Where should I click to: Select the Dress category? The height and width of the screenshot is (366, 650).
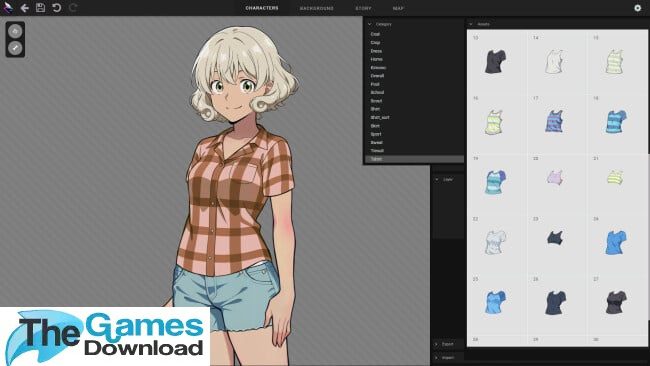coord(376,51)
